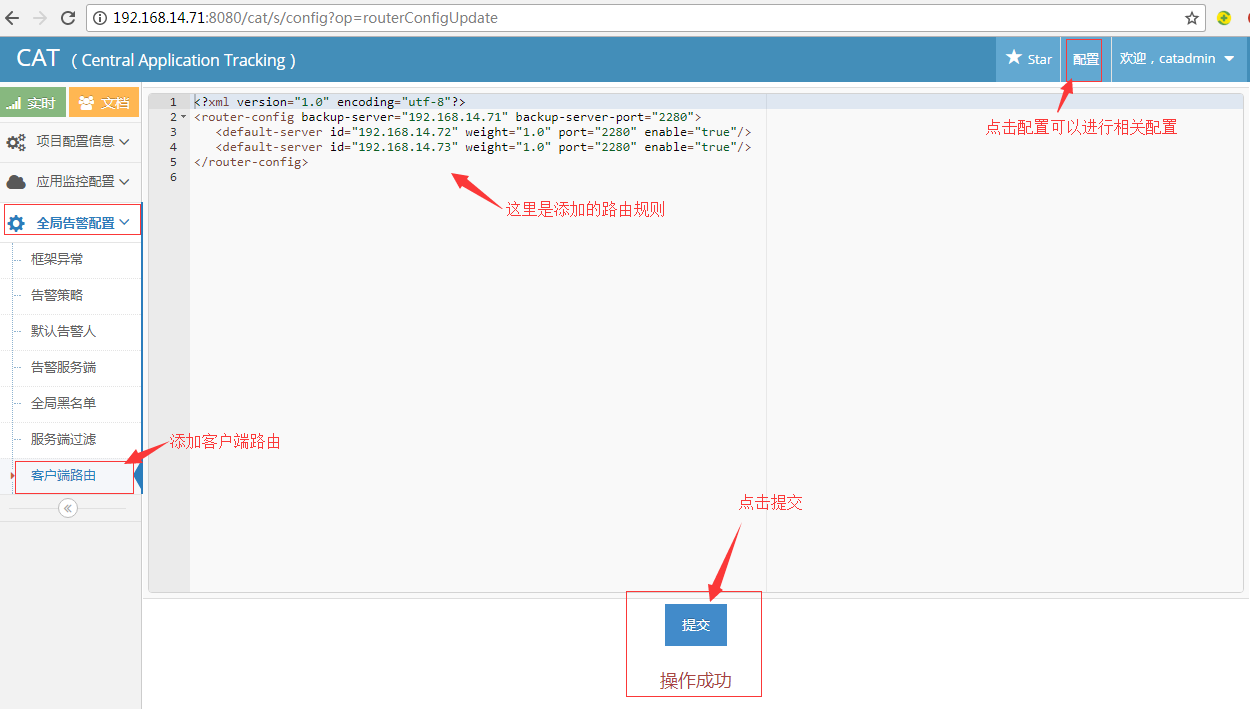Open 告警策略 in the sidebar
Viewport: 1250px width, 709px height.
[57, 296]
